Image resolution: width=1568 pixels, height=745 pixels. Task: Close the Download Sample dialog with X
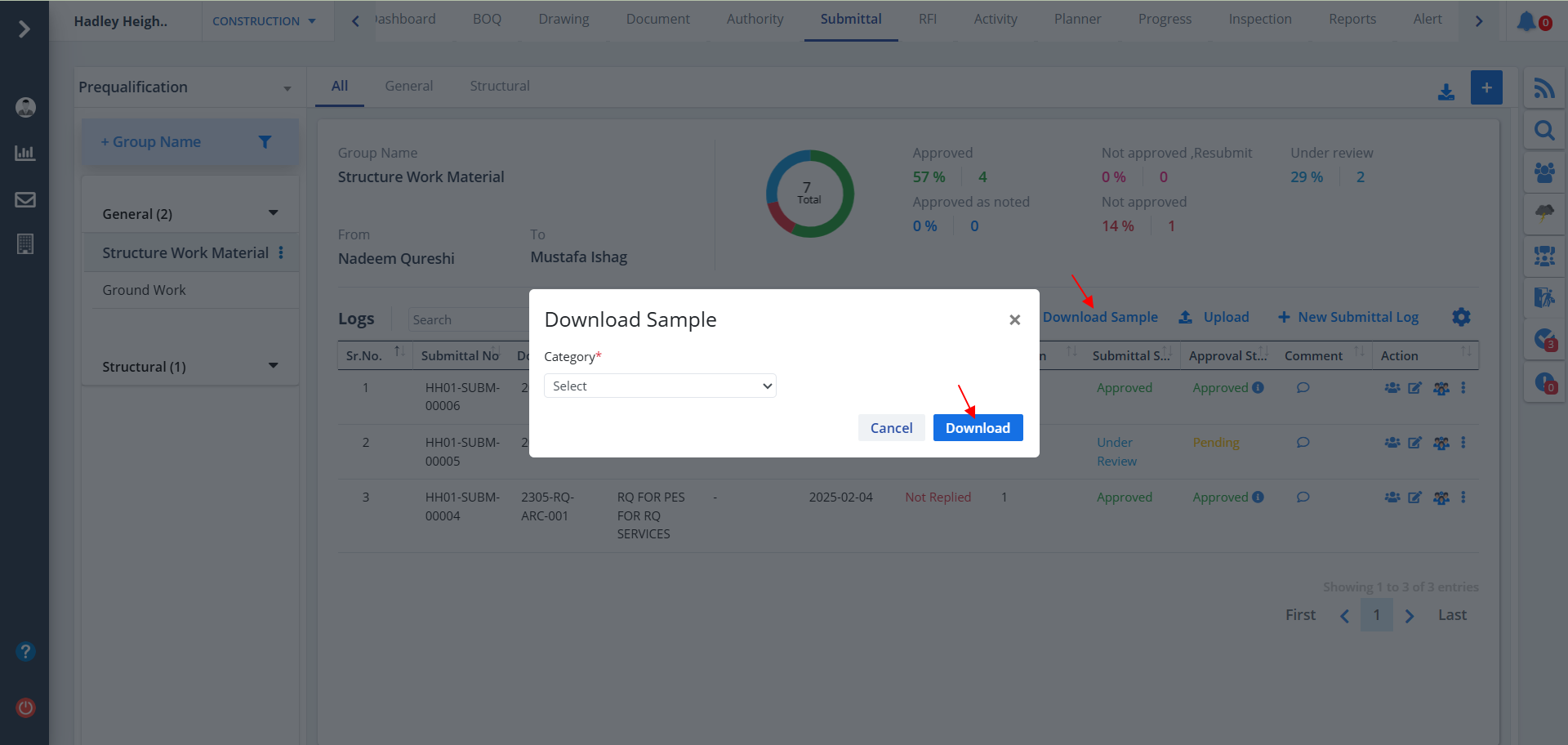click(1014, 320)
